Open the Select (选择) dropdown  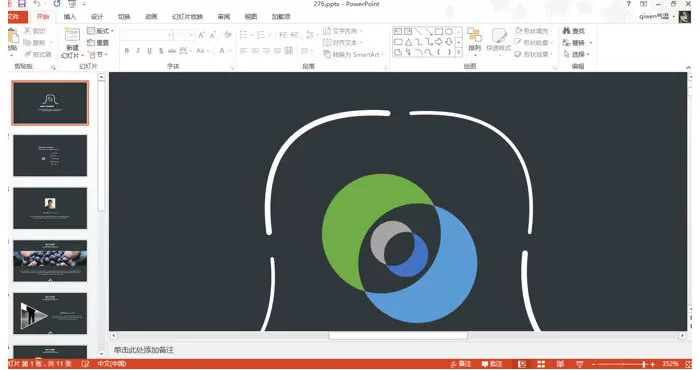click(576, 54)
